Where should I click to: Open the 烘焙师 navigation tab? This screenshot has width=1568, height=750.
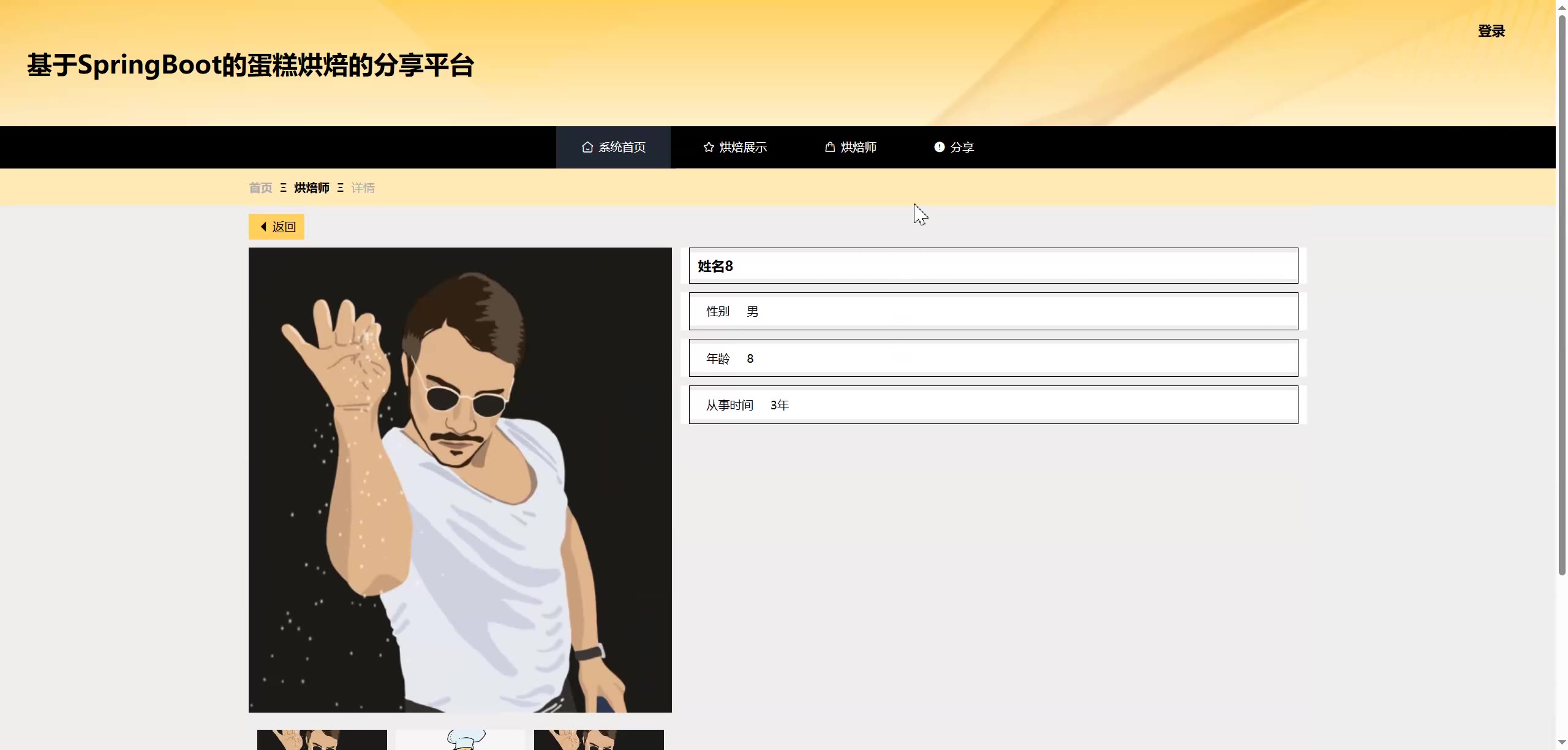858,147
